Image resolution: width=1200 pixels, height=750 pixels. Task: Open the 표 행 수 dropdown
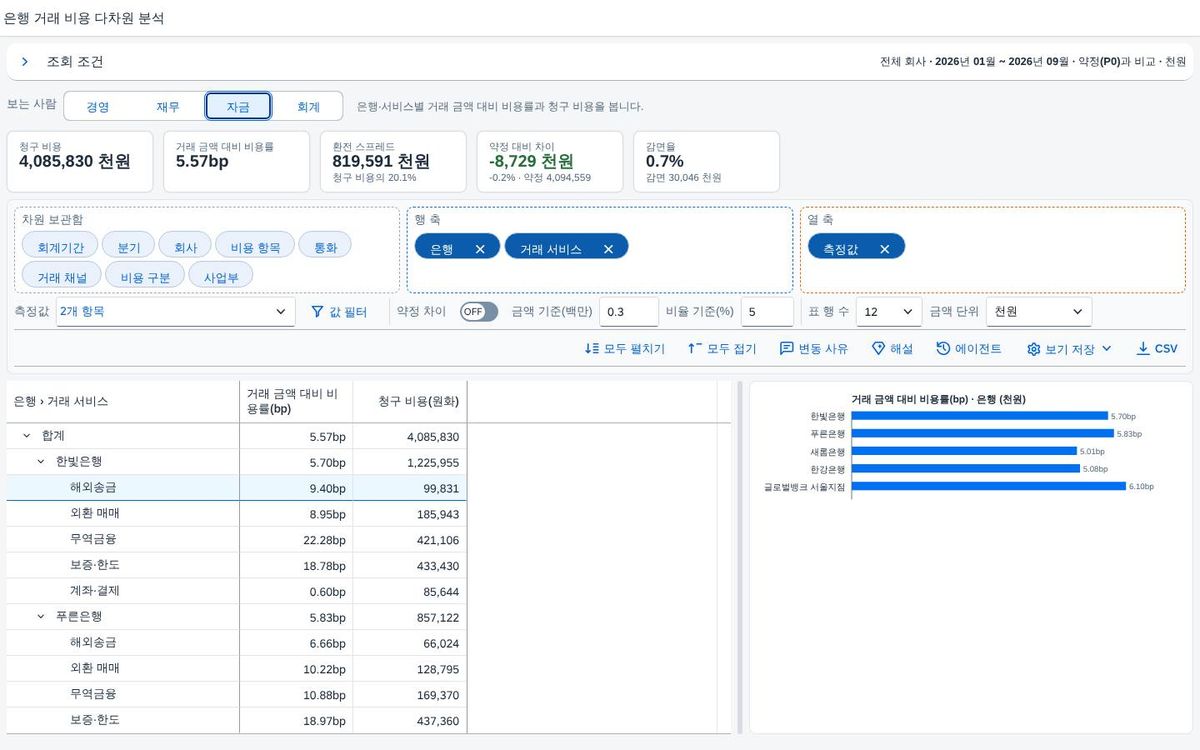point(889,312)
